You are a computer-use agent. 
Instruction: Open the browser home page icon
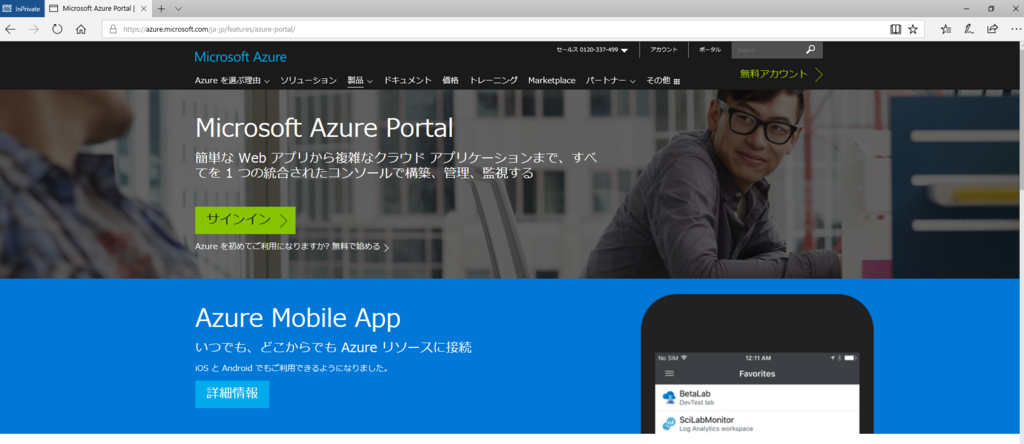click(x=81, y=29)
